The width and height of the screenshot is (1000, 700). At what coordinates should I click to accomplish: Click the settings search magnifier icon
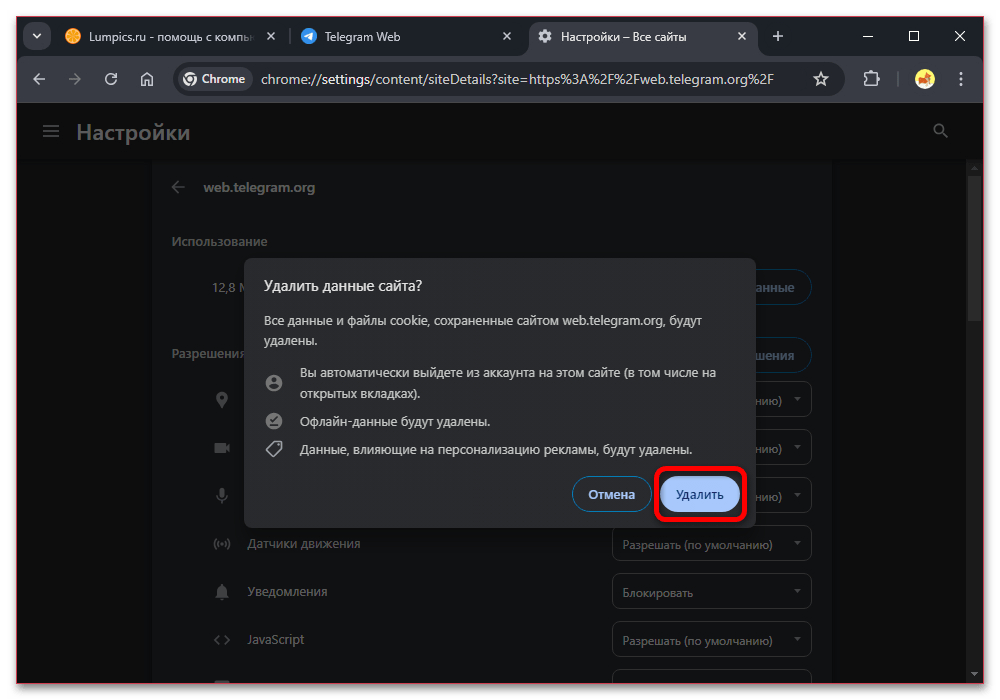tap(940, 131)
